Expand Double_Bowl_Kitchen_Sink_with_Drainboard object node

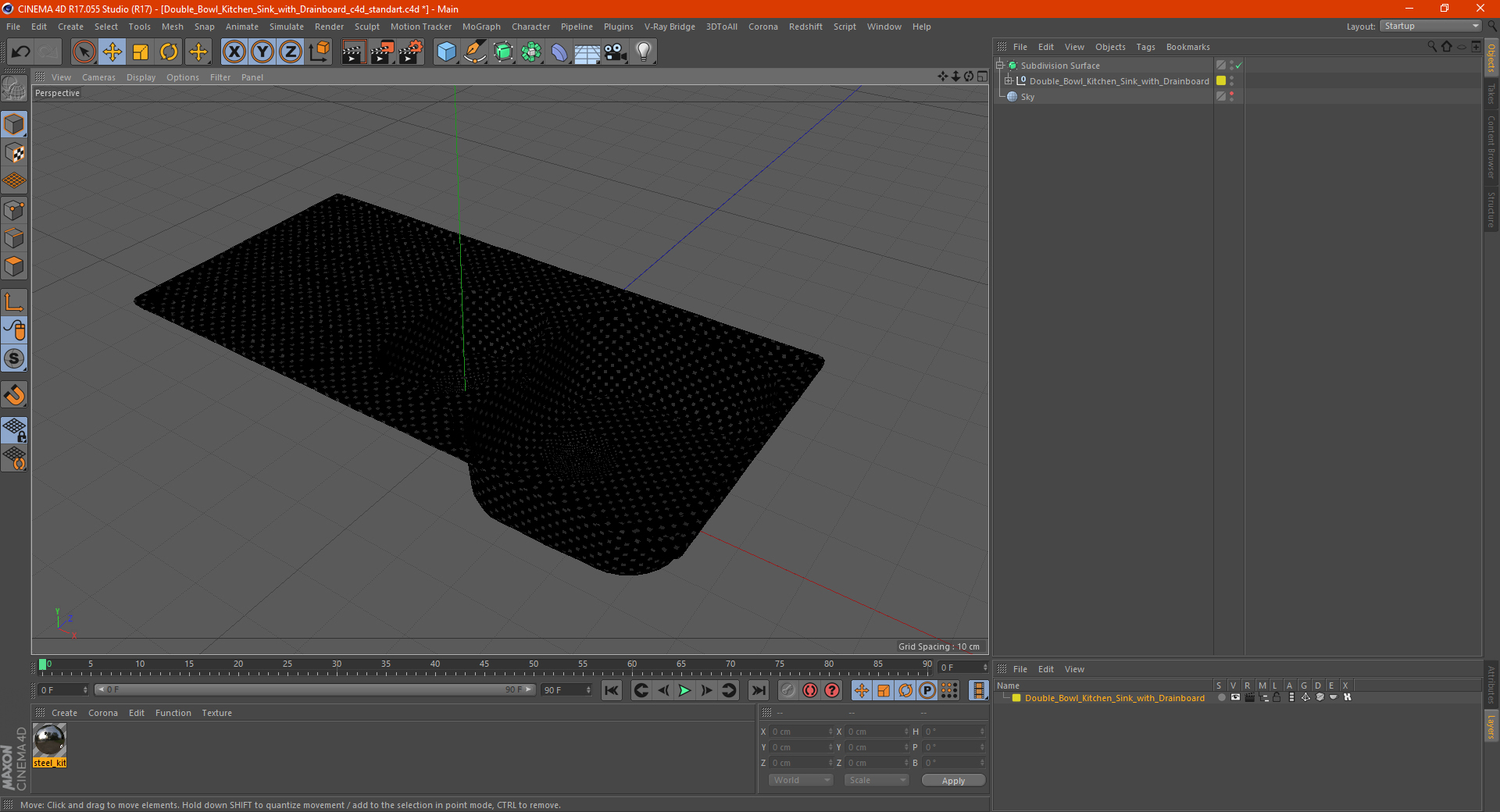pos(1008,80)
